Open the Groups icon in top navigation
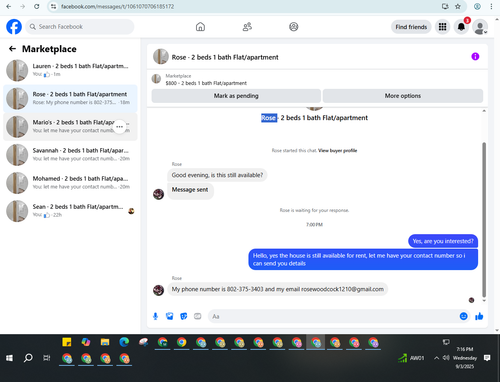The height and width of the screenshot is (382, 500). [294, 27]
